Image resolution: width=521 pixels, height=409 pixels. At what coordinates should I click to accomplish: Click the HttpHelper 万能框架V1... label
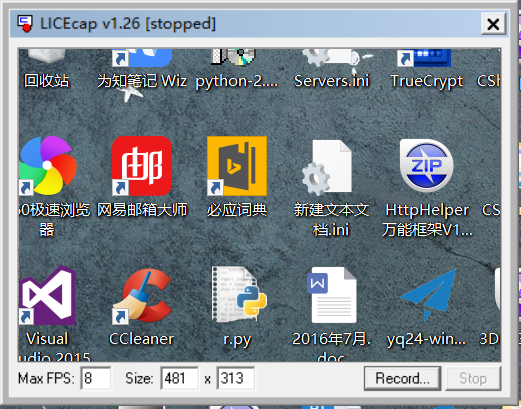tap(427, 220)
